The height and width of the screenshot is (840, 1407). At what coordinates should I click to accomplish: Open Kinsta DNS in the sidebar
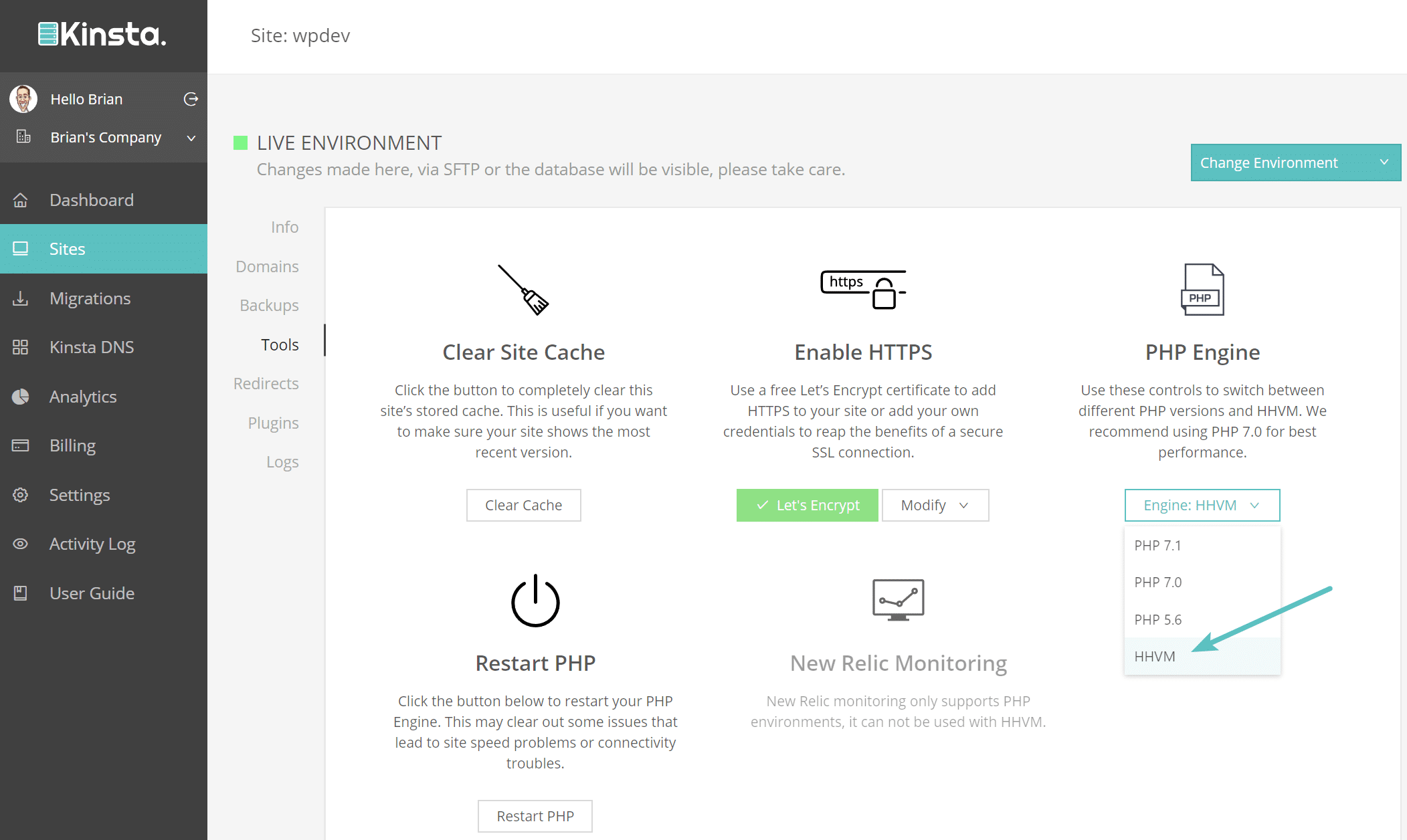tap(104, 347)
